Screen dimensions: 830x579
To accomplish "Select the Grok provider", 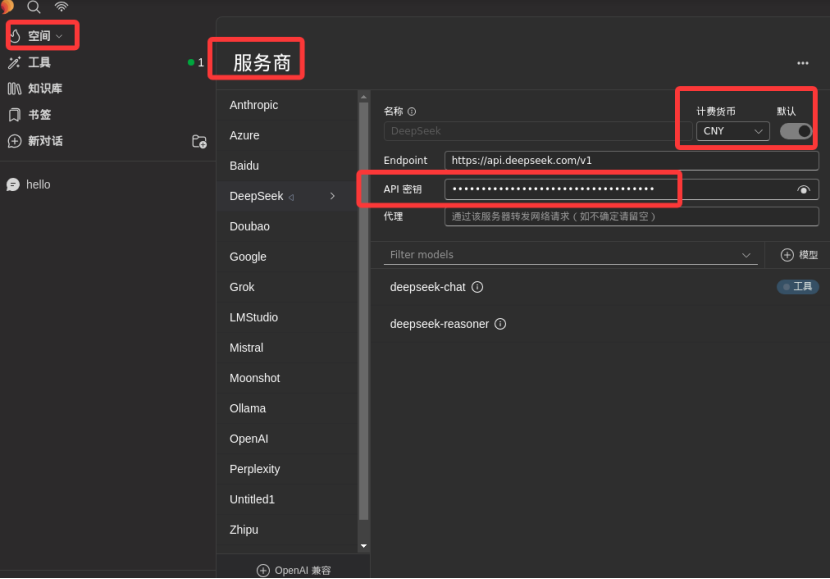I will pos(287,287).
